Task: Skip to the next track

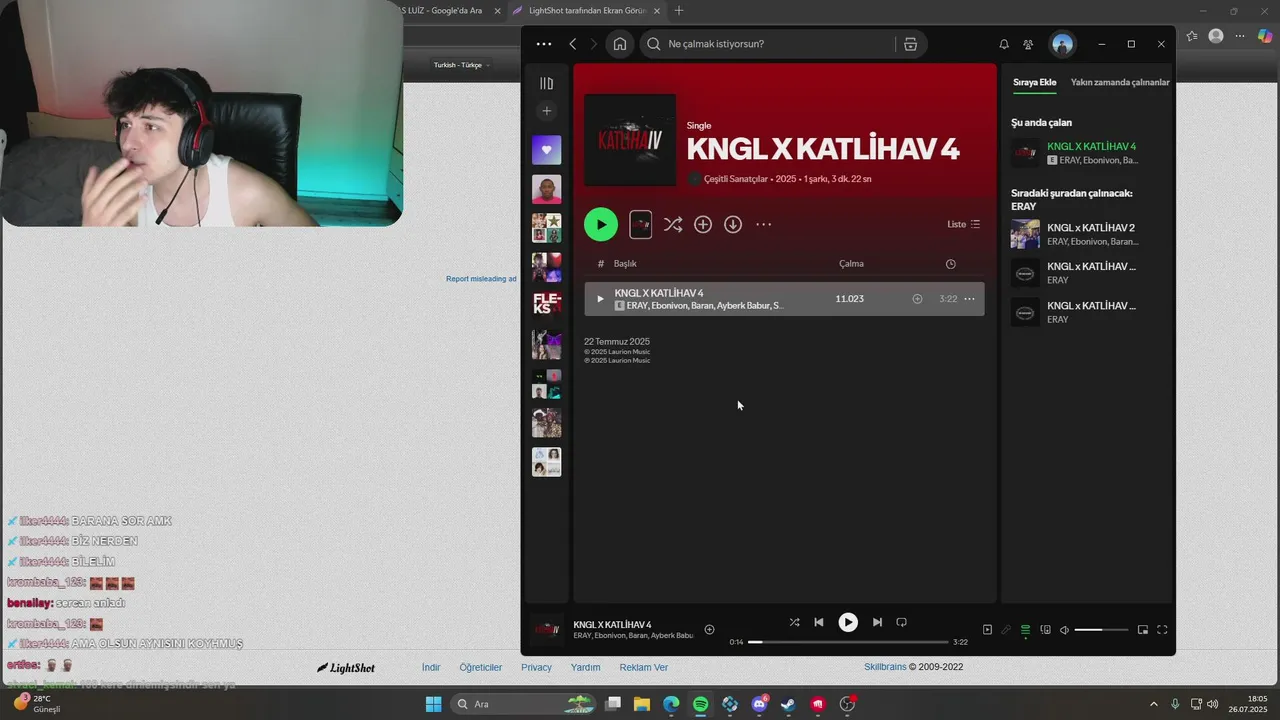Action: 877,622
